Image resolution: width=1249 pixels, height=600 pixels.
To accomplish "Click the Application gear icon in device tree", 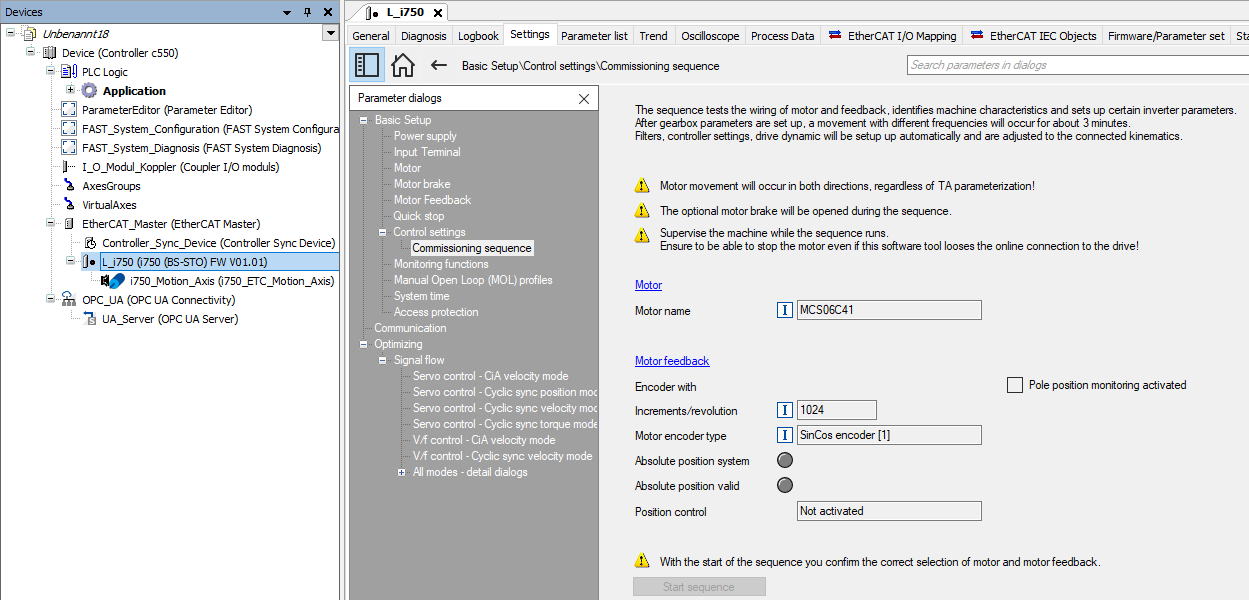I will click(89, 91).
